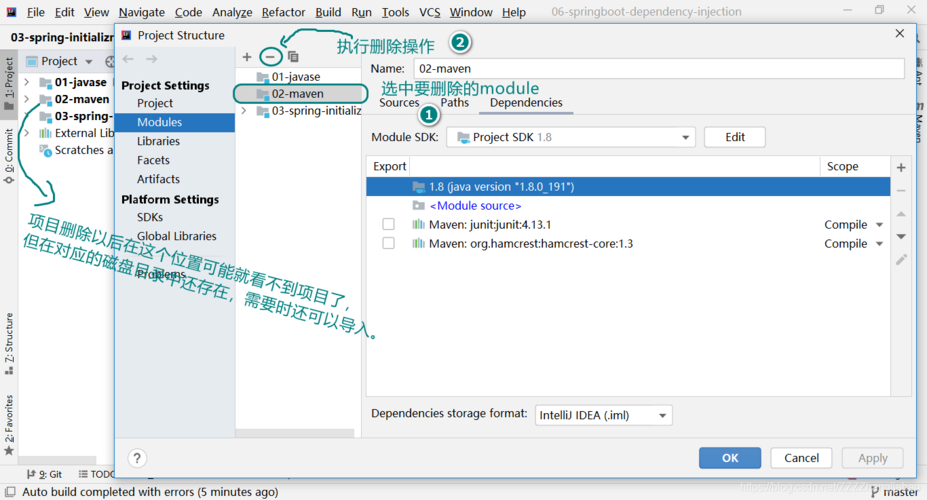
Task: Click the forward navigation arrow
Action: click(x=151, y=59)
